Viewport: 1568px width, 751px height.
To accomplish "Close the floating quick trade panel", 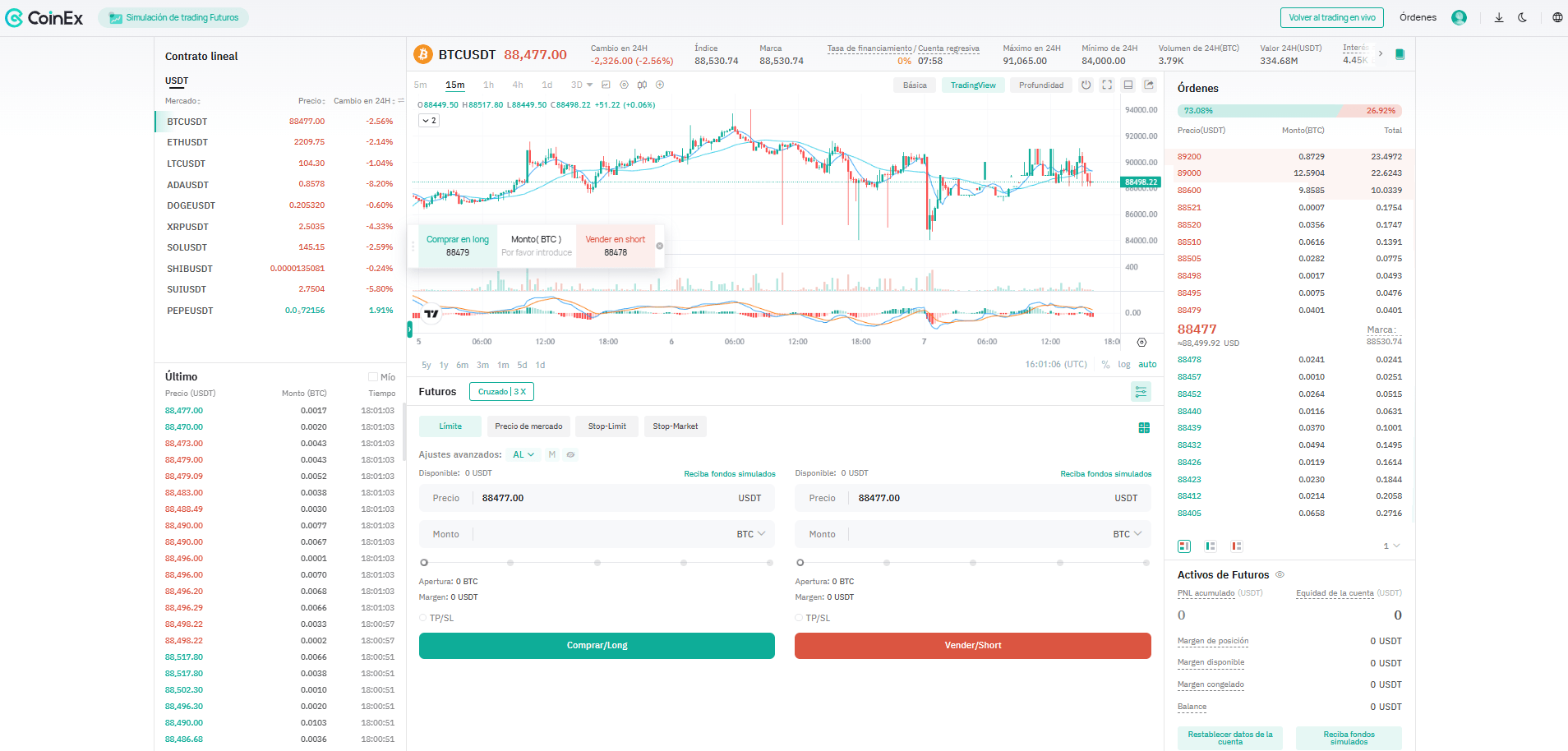I will (x=659, y=246).
